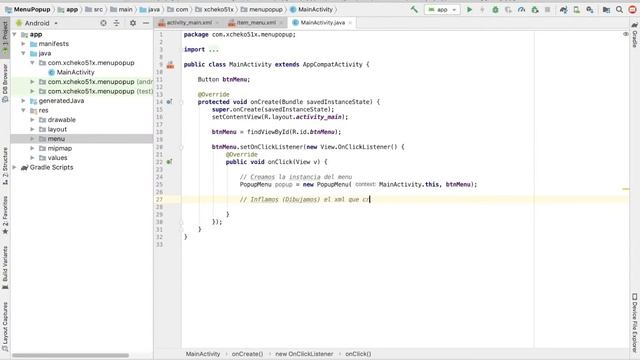Toggle the Layout Captures tool window

click(5, 327)
